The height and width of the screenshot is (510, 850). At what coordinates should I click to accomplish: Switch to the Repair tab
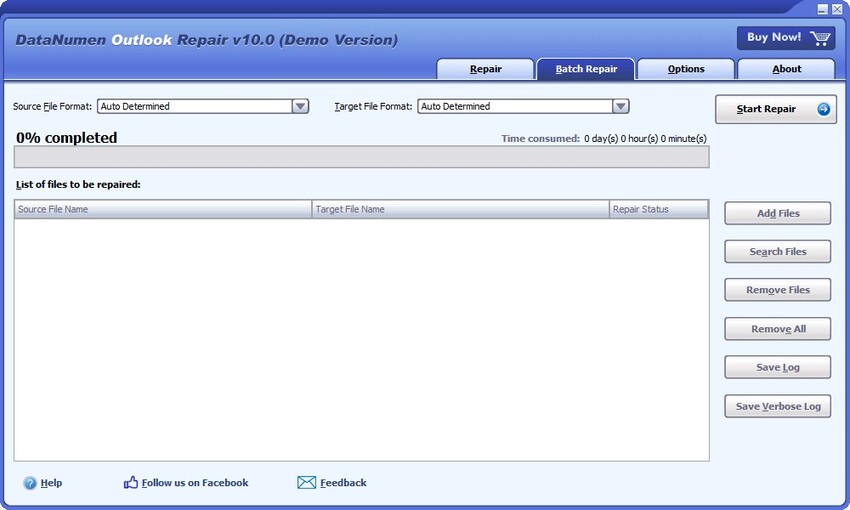coord(485,69)
